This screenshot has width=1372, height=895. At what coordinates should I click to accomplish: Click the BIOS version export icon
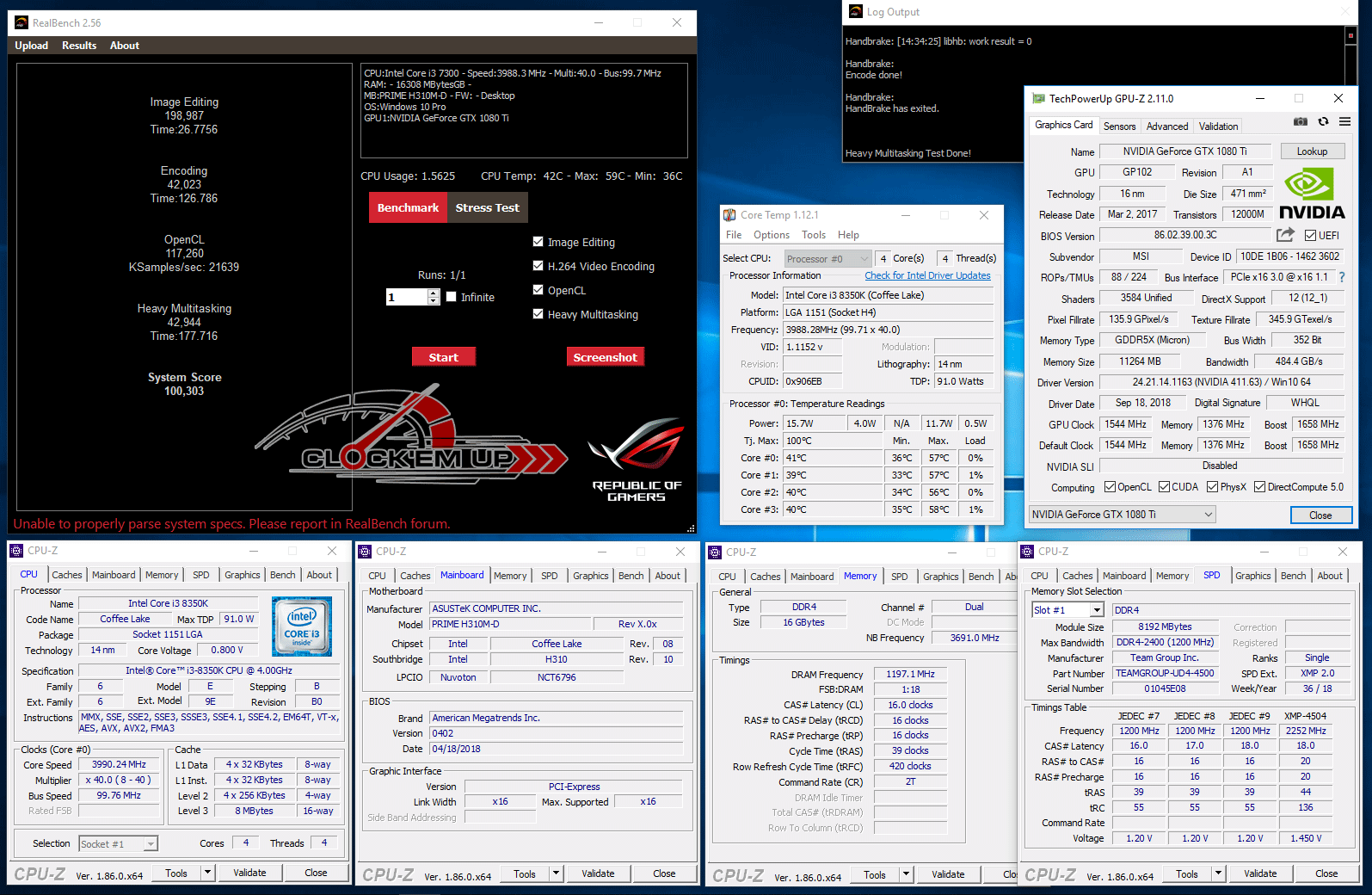[1285, 235]
